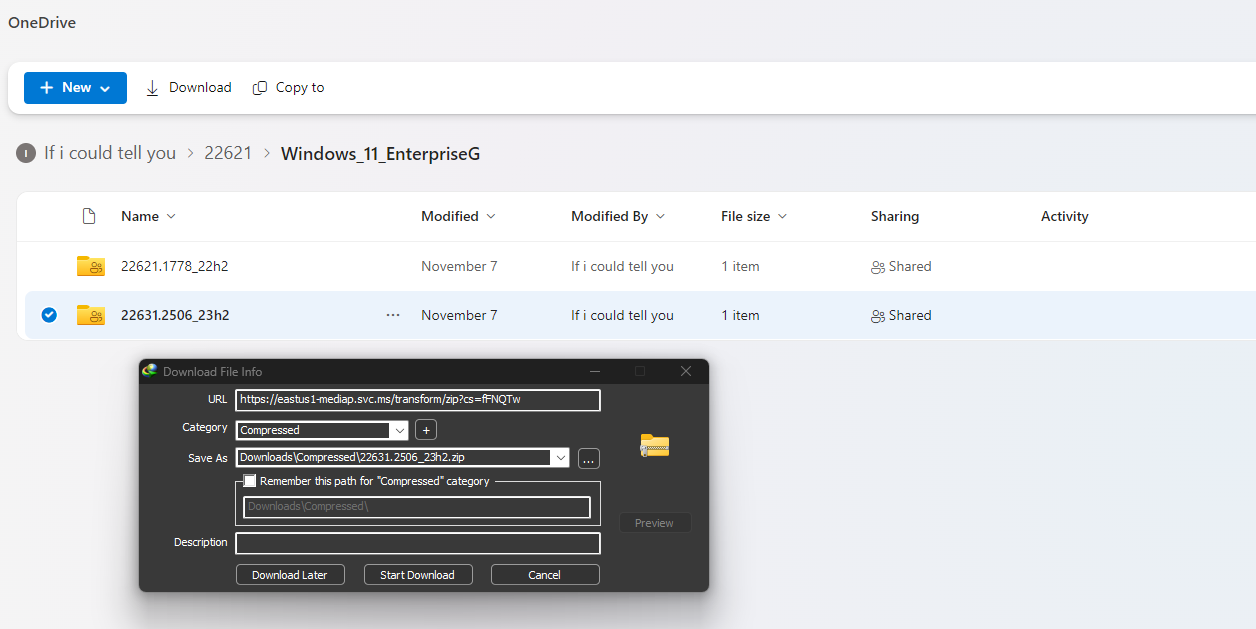
Task: Click the plus button to add category
Action: (426, 430)
